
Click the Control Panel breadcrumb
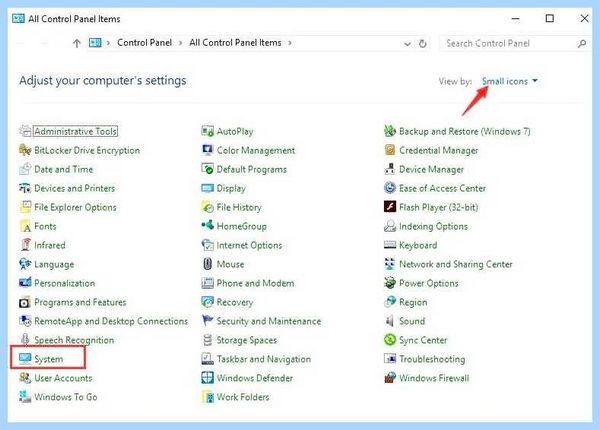[144, 43]
